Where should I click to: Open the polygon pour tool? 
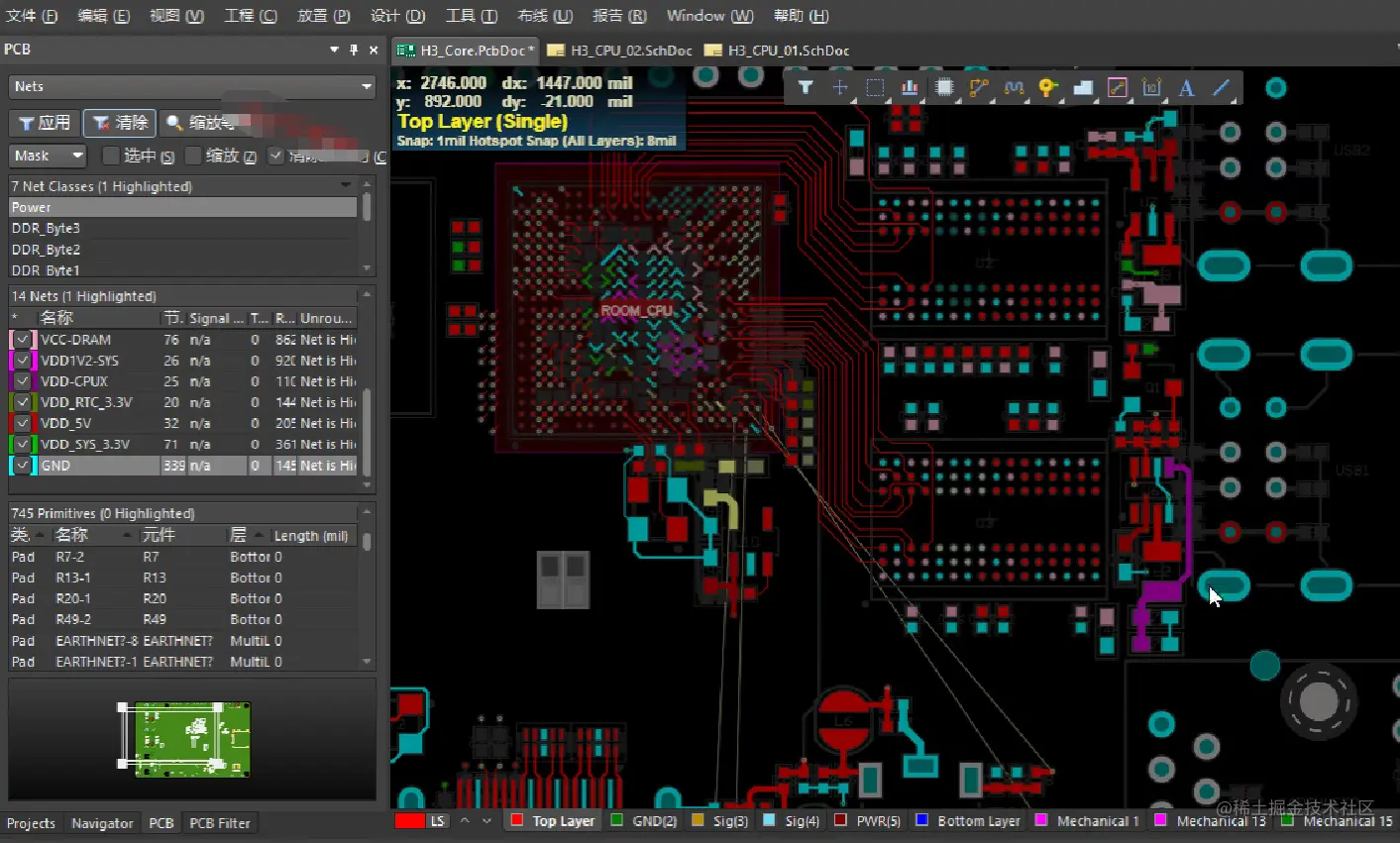tap(1083, 87)
